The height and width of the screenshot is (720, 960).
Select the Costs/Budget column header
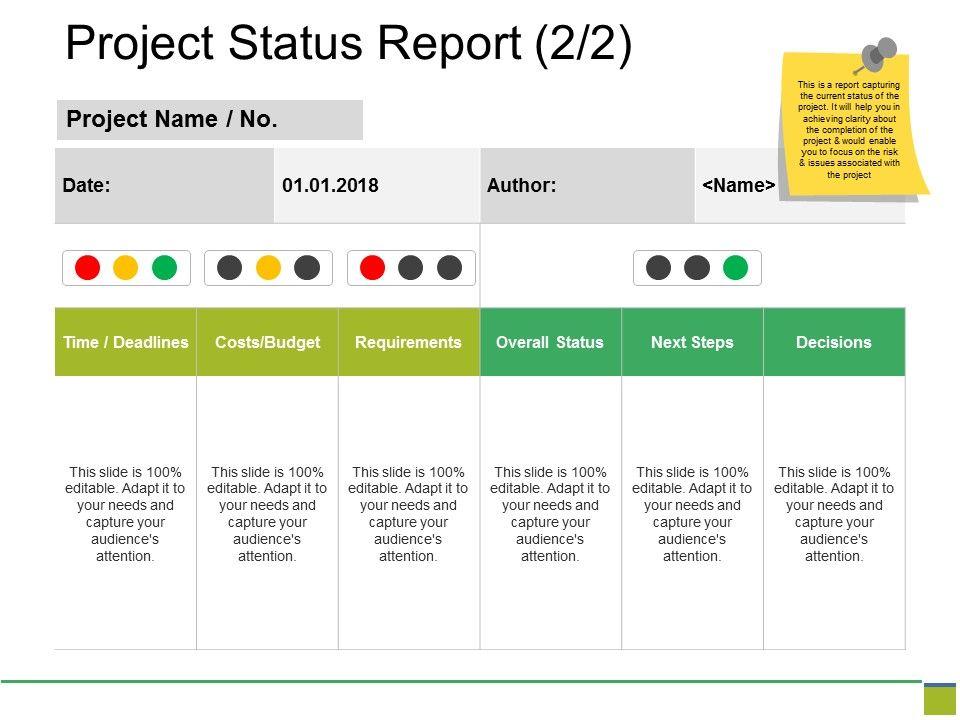[x=268, y=342]
